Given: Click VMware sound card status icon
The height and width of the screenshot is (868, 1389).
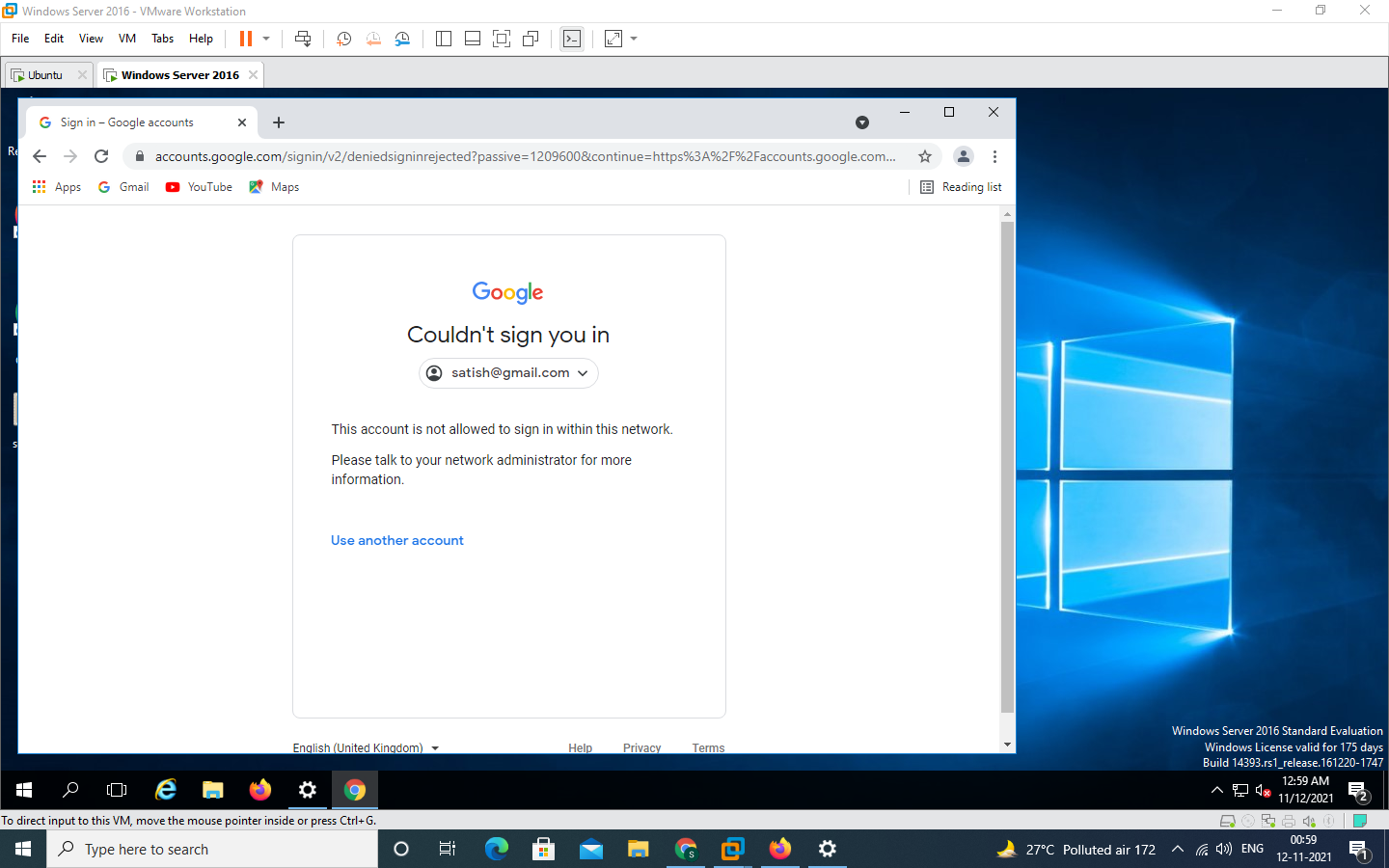Looking at the screenshot, I should click(1309, 821).
